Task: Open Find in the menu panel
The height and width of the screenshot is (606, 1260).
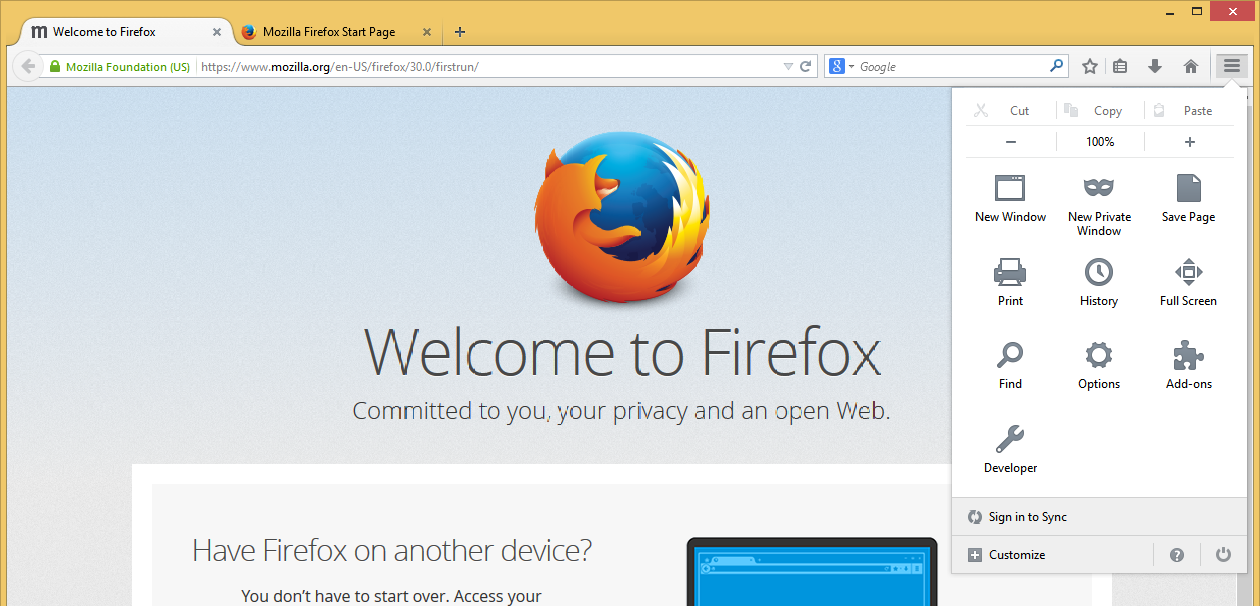Action: 1010,365
